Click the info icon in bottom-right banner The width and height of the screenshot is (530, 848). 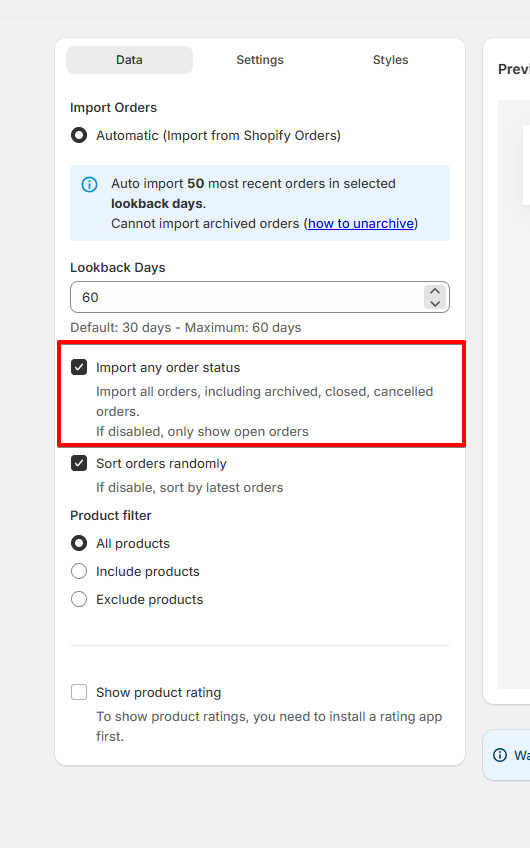point(500,755)
